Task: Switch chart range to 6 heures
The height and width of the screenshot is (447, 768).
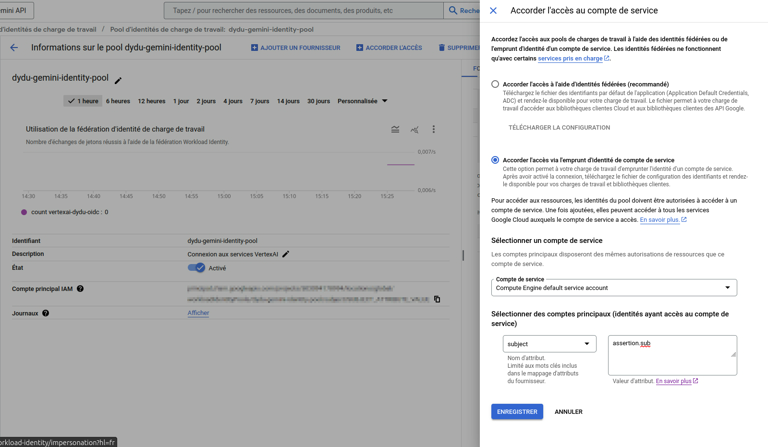Action: (118, 101)
